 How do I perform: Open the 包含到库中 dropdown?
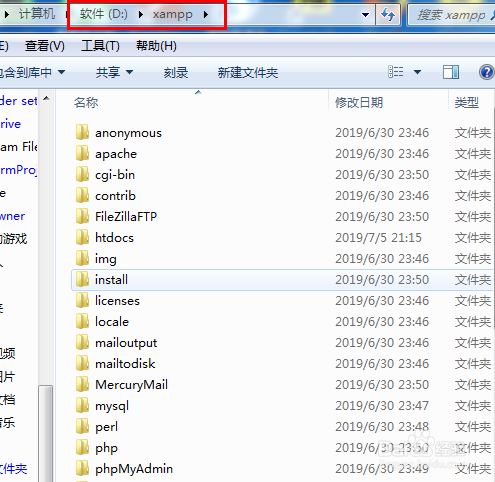pos(32,72)
